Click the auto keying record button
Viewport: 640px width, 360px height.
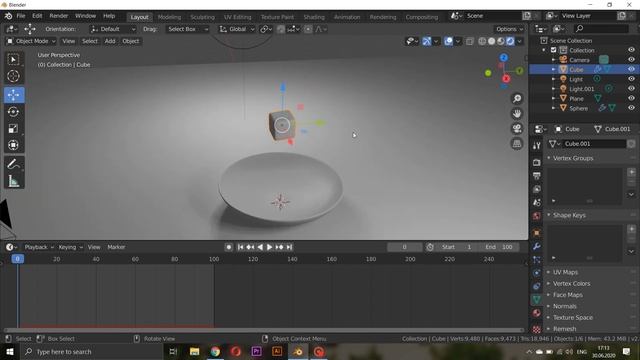pos(229,247)
